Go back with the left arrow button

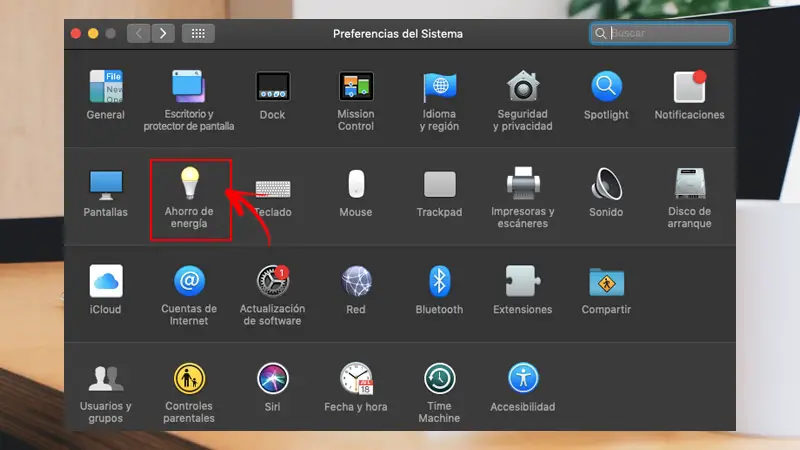(138, 33)
